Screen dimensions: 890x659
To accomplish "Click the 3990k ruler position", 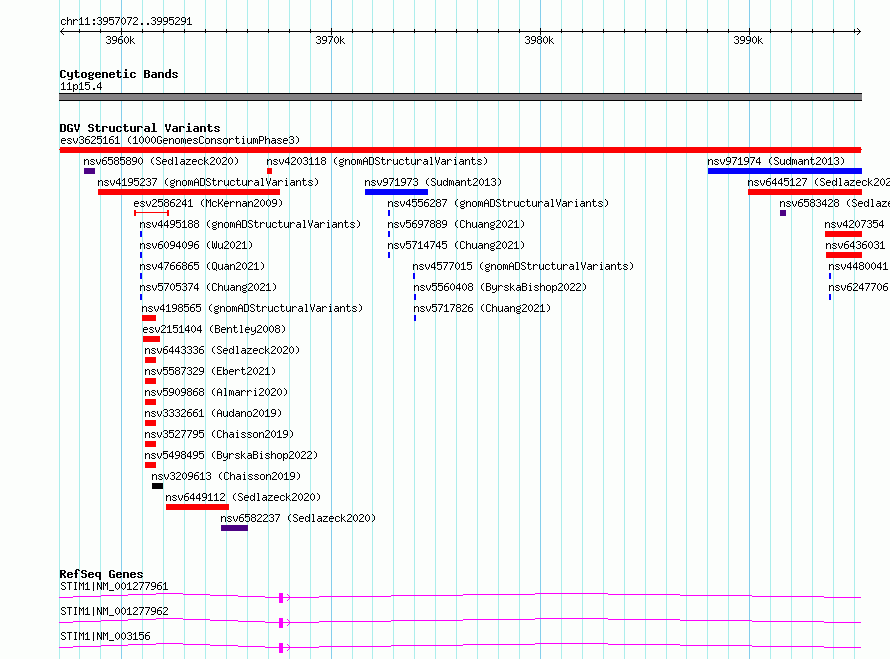I will [x=748, y=40].
